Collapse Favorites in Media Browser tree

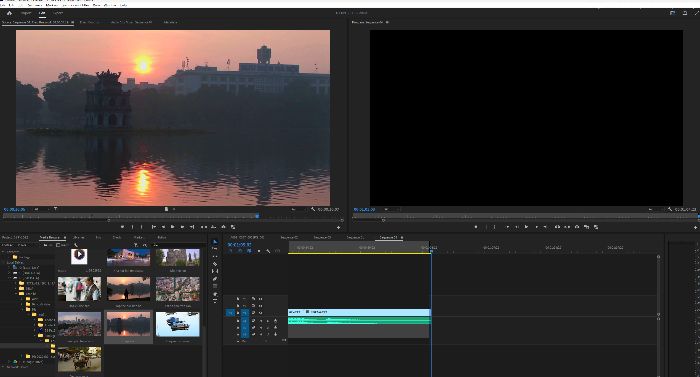point(3,251)
